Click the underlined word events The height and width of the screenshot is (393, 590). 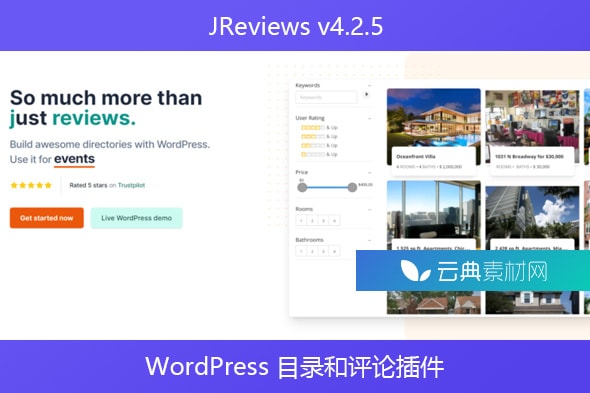point(74,159)
